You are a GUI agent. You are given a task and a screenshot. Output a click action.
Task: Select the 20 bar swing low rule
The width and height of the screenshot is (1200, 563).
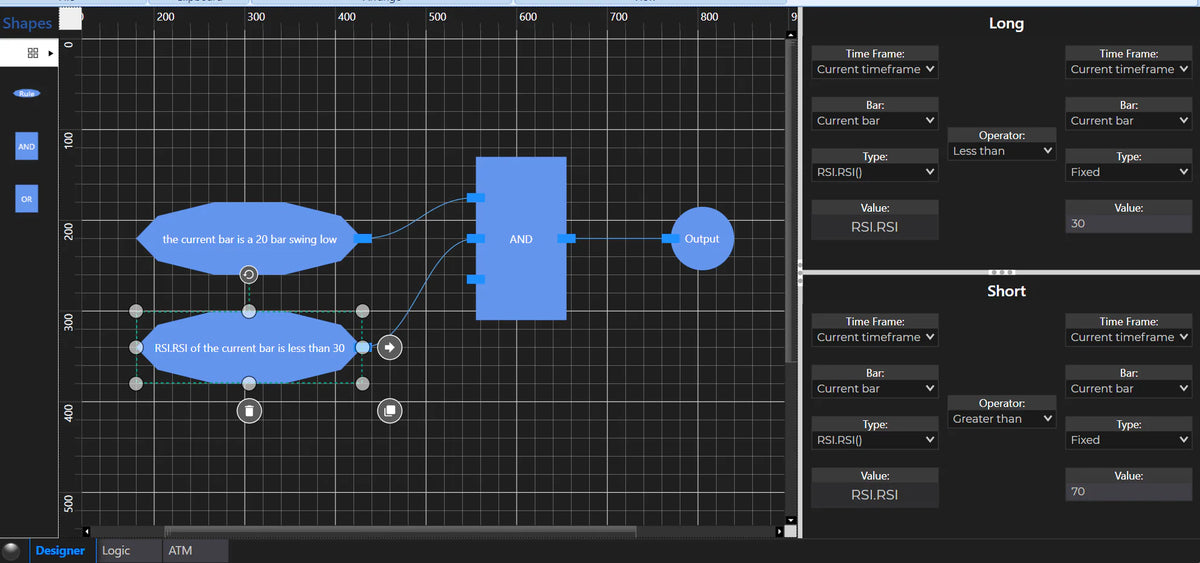pos(249,239)
